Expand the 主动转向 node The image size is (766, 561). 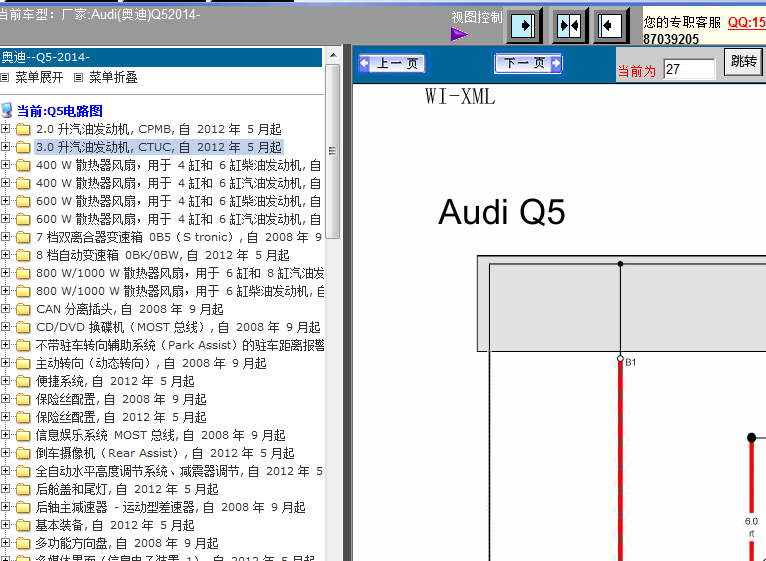(5, 363)
